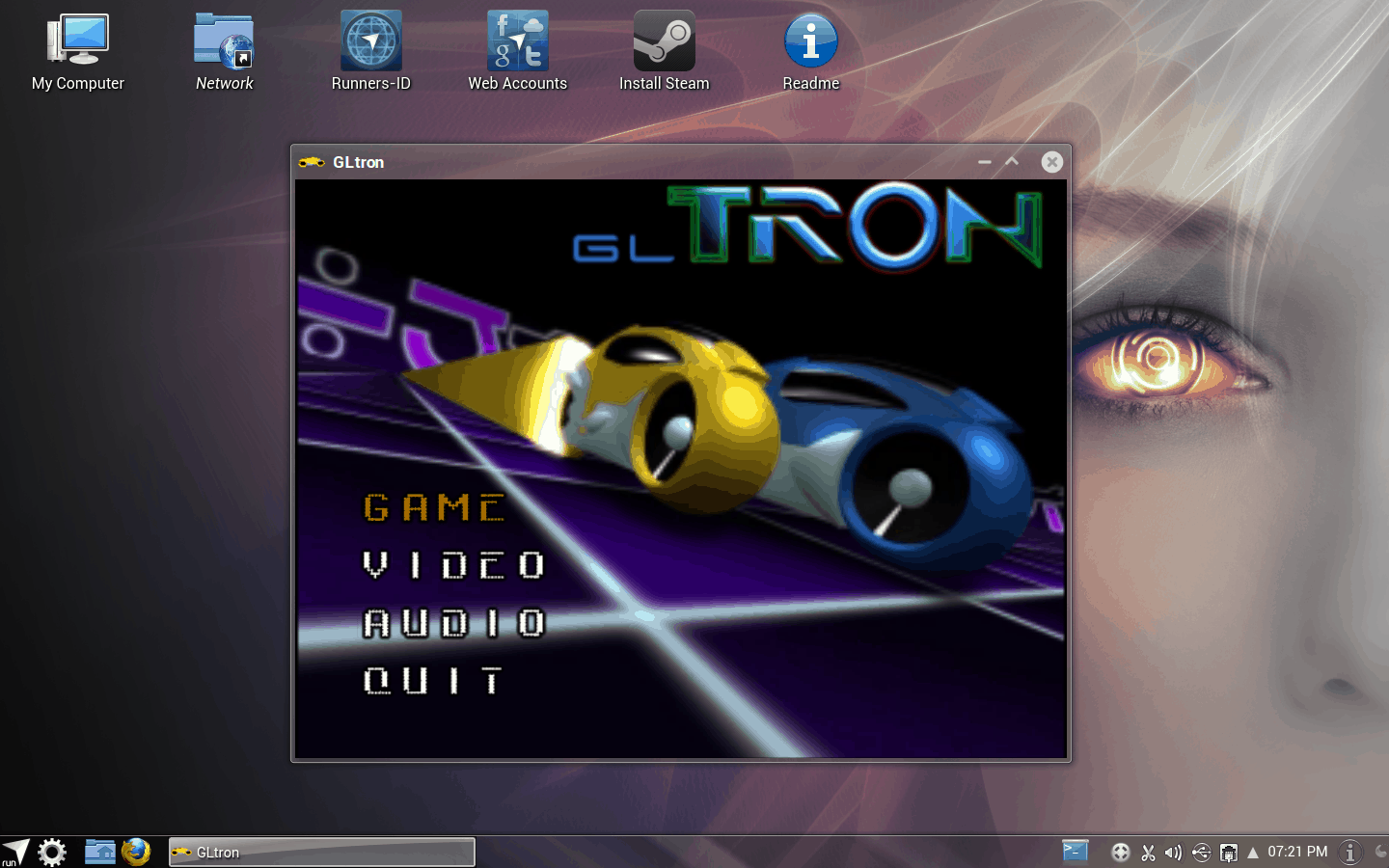Open the notifications info icon in tray
This screenshot has height=868, width=1389.
tap(1350, 853)
